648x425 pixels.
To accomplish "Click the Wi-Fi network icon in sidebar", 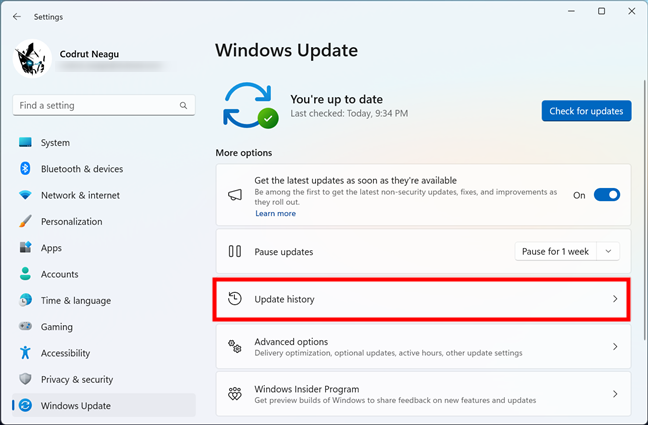I will tap(25, 195).
